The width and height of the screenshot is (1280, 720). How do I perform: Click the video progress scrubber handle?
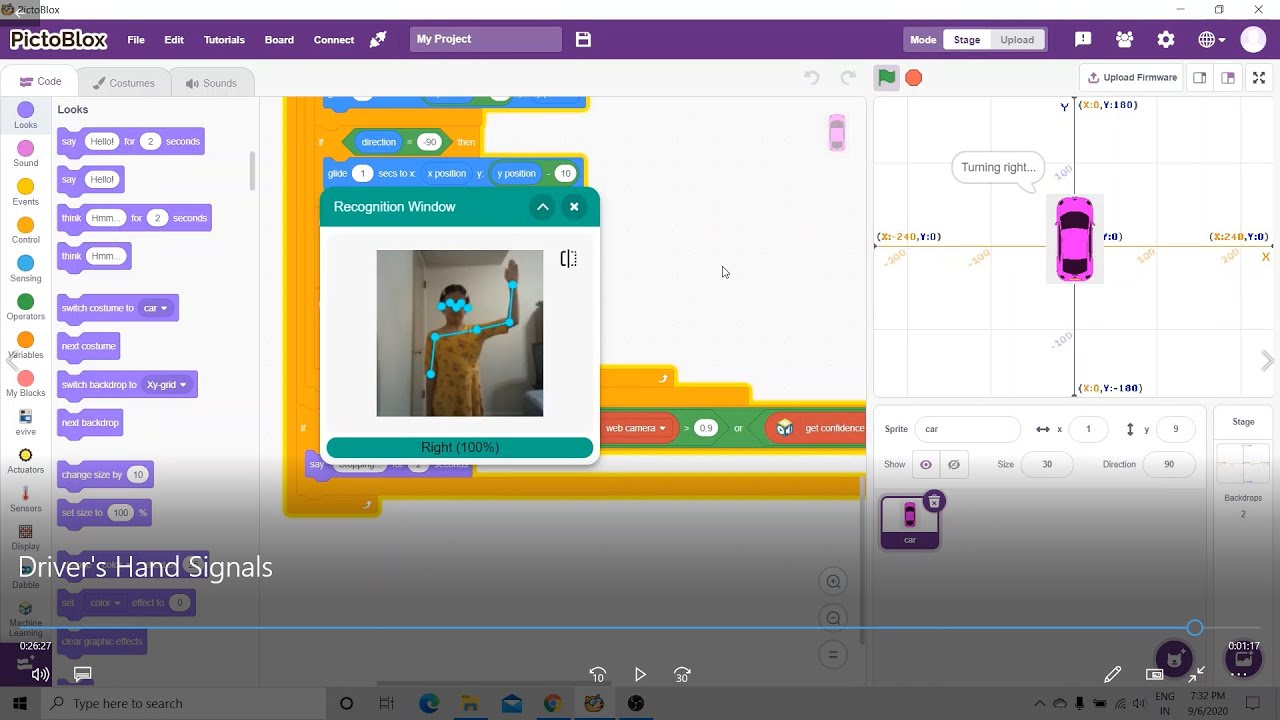[1195, 628]
